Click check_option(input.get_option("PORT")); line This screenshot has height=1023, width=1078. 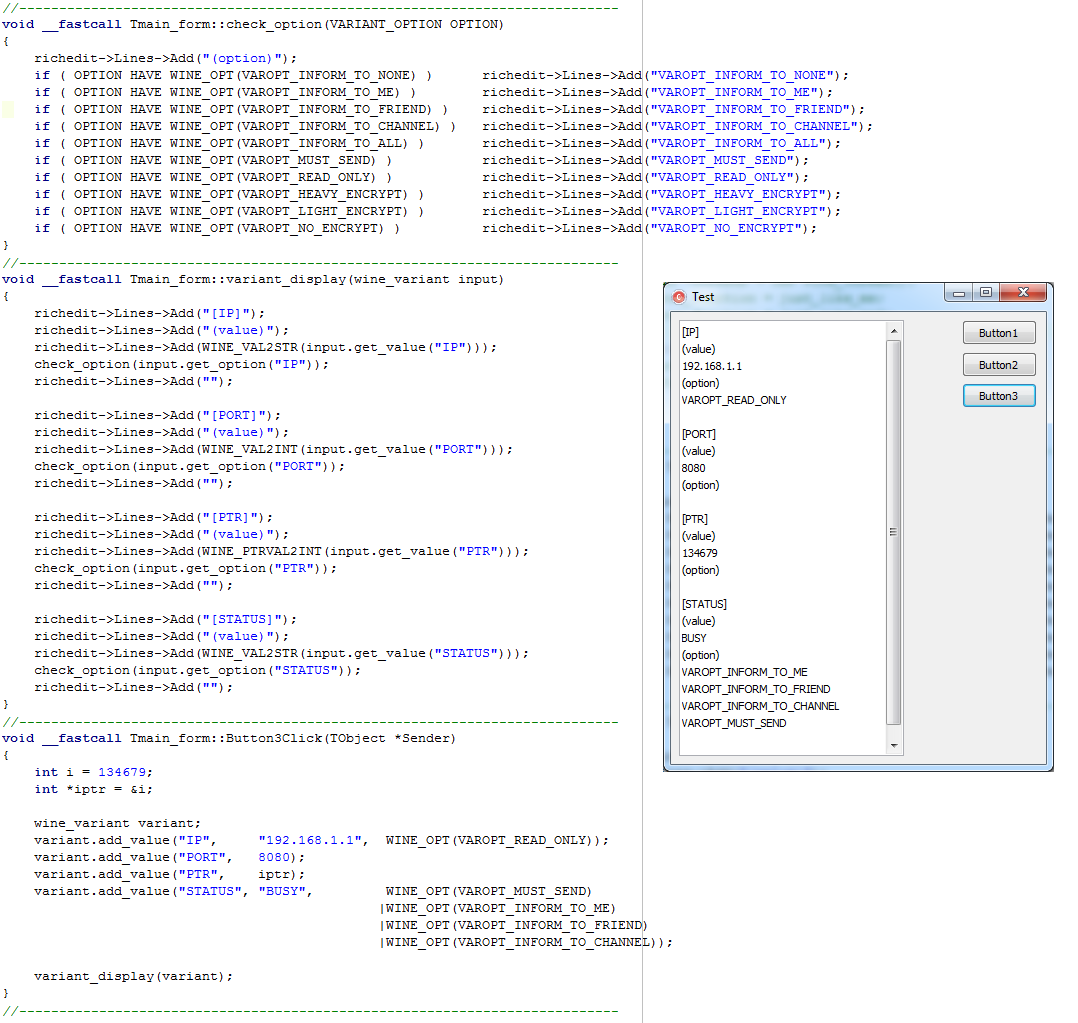click(190, 466)
